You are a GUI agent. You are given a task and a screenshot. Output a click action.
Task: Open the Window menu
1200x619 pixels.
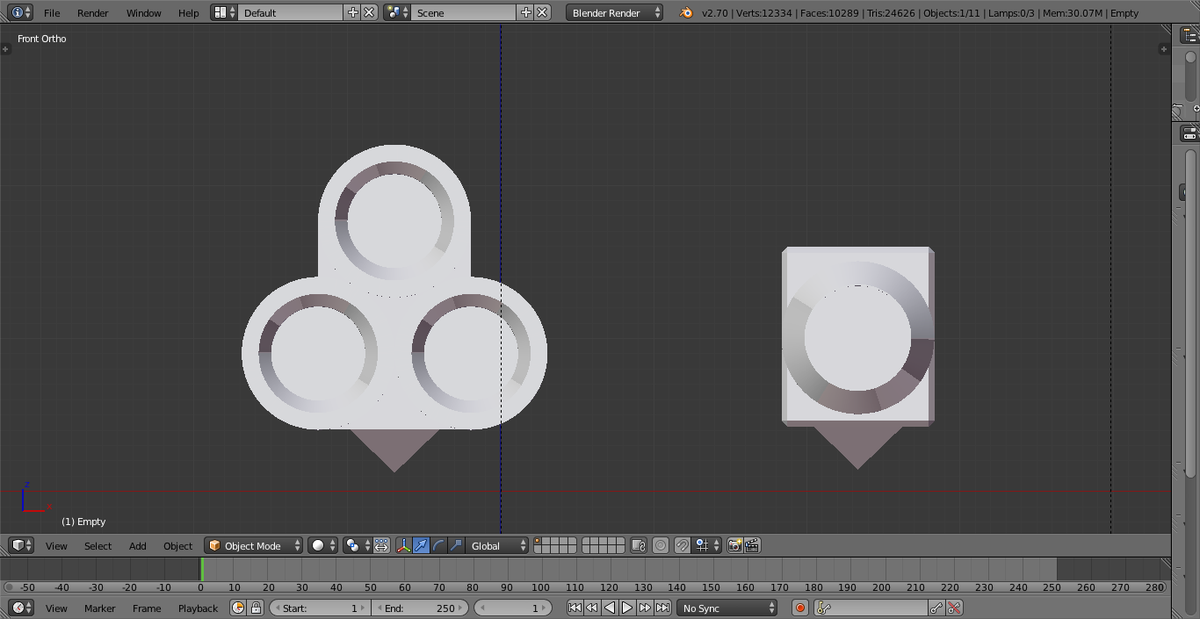pos(144,13)
